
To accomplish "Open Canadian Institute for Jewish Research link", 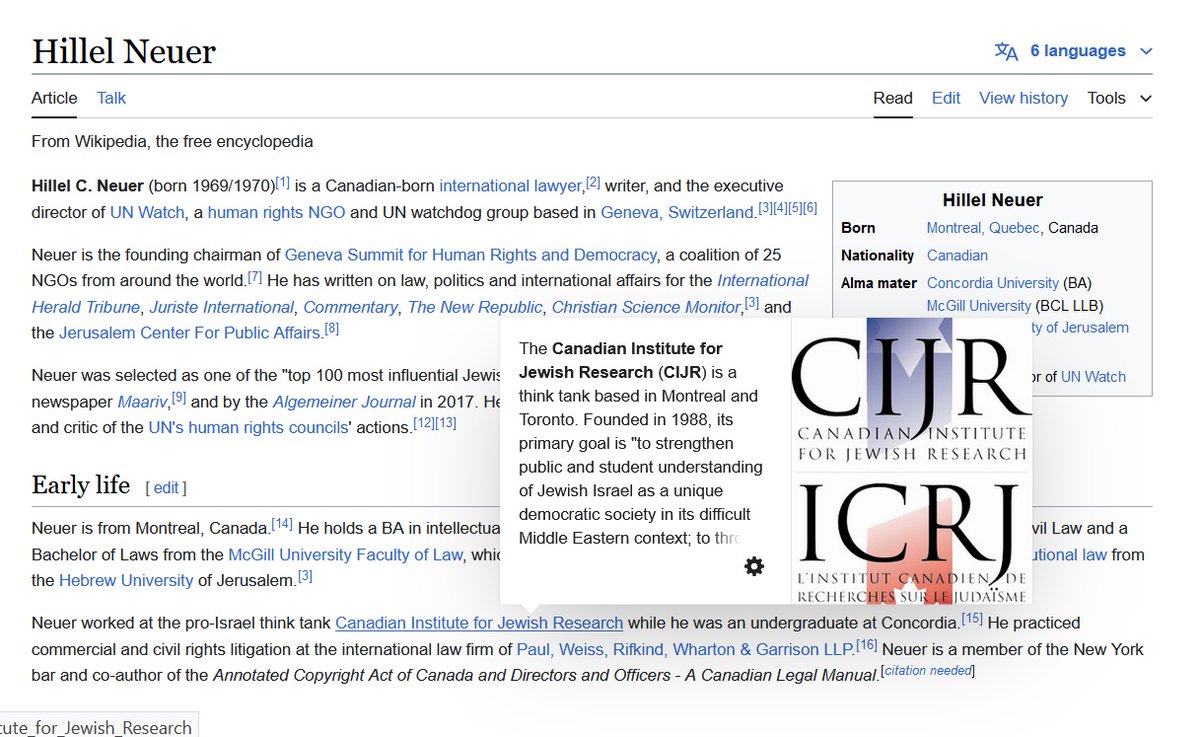I will 479,623.
